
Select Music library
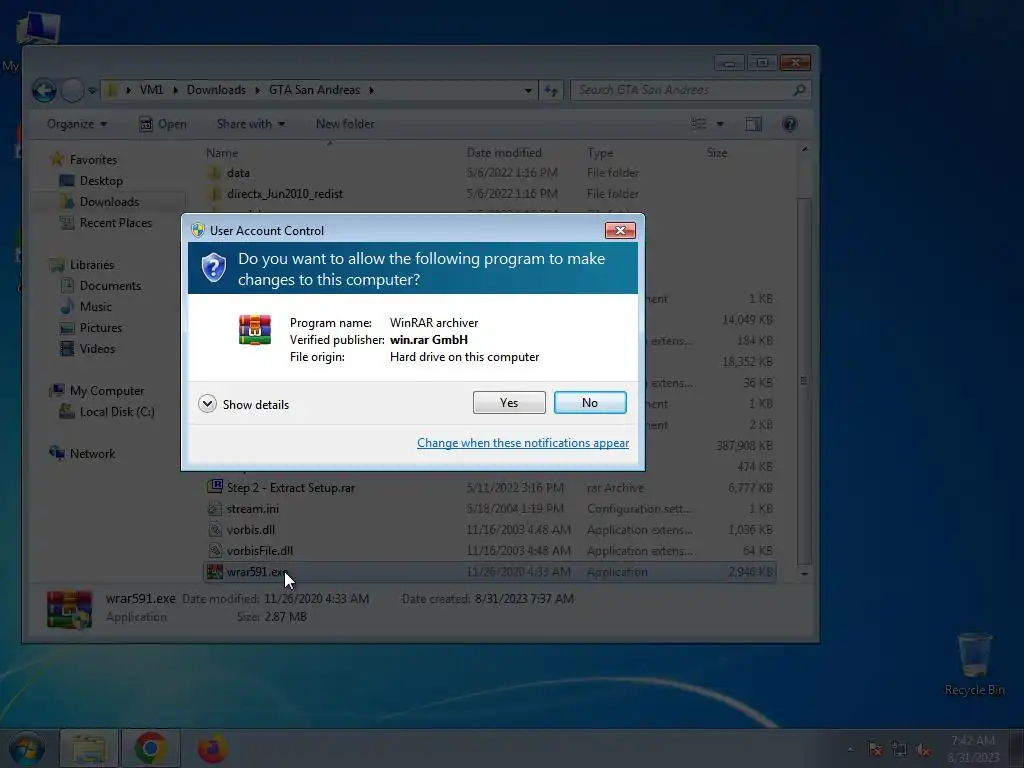point(95,306)
